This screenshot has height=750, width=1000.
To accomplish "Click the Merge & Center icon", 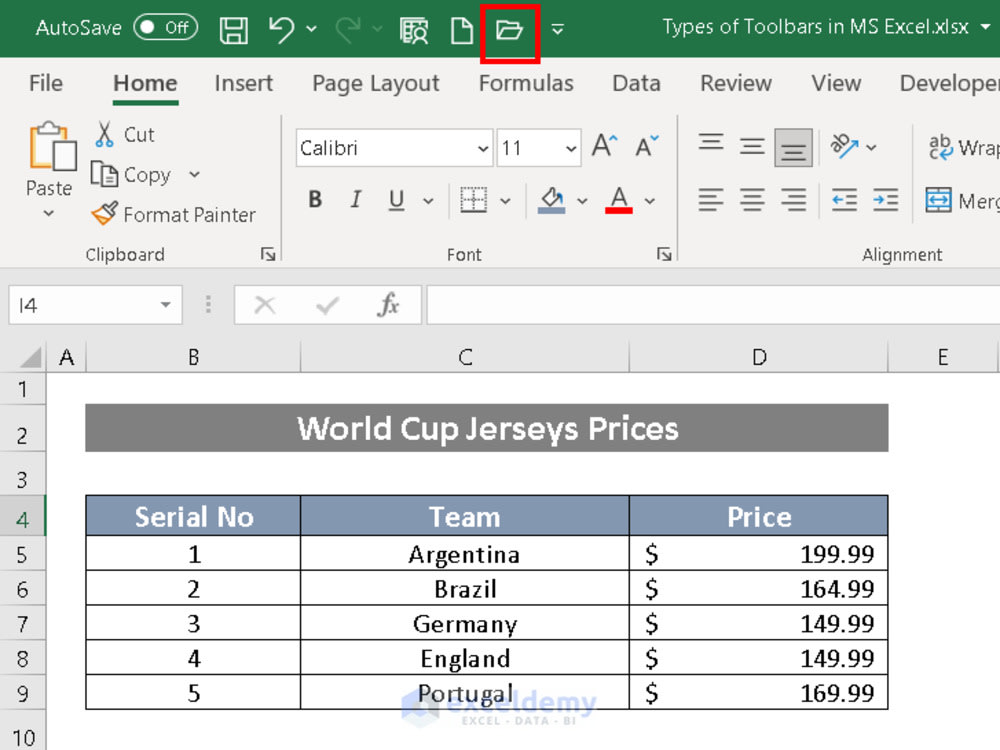I will (938, 200).
